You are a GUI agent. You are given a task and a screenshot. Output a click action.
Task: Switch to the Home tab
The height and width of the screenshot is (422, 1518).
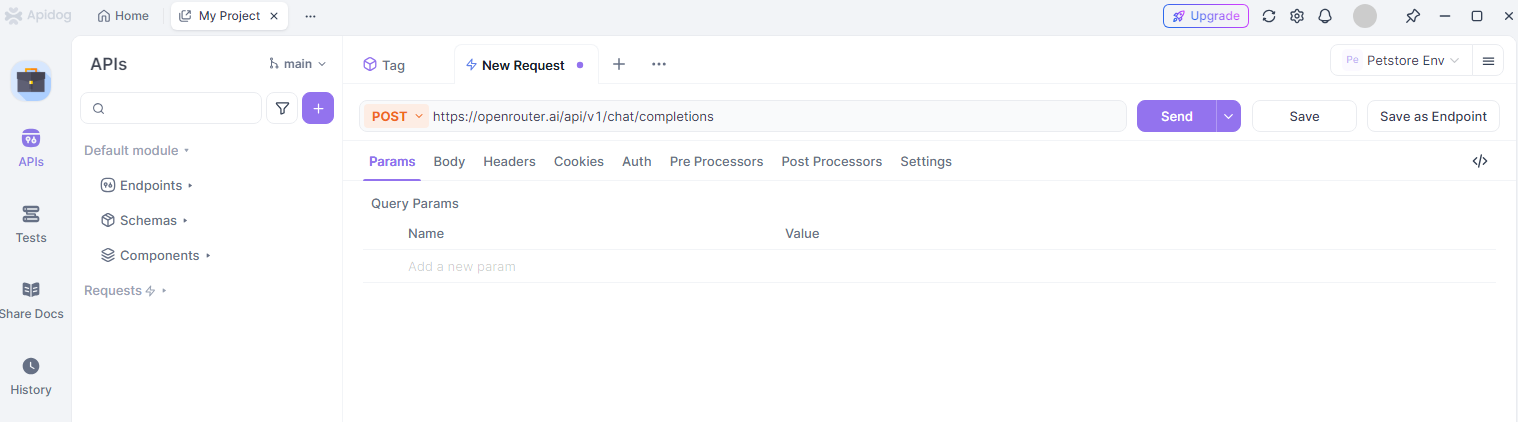coord(123,16)
